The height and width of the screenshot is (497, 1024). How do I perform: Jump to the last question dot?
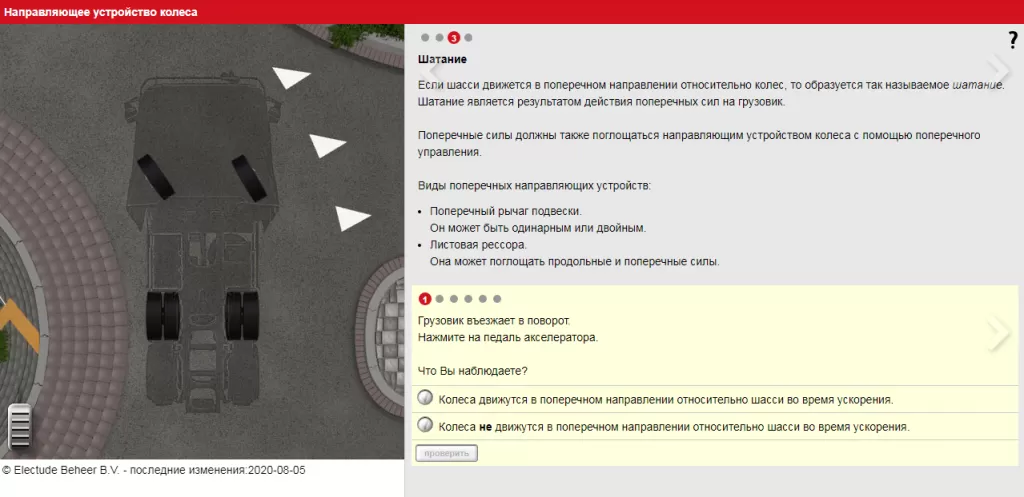tap(497, 298)
